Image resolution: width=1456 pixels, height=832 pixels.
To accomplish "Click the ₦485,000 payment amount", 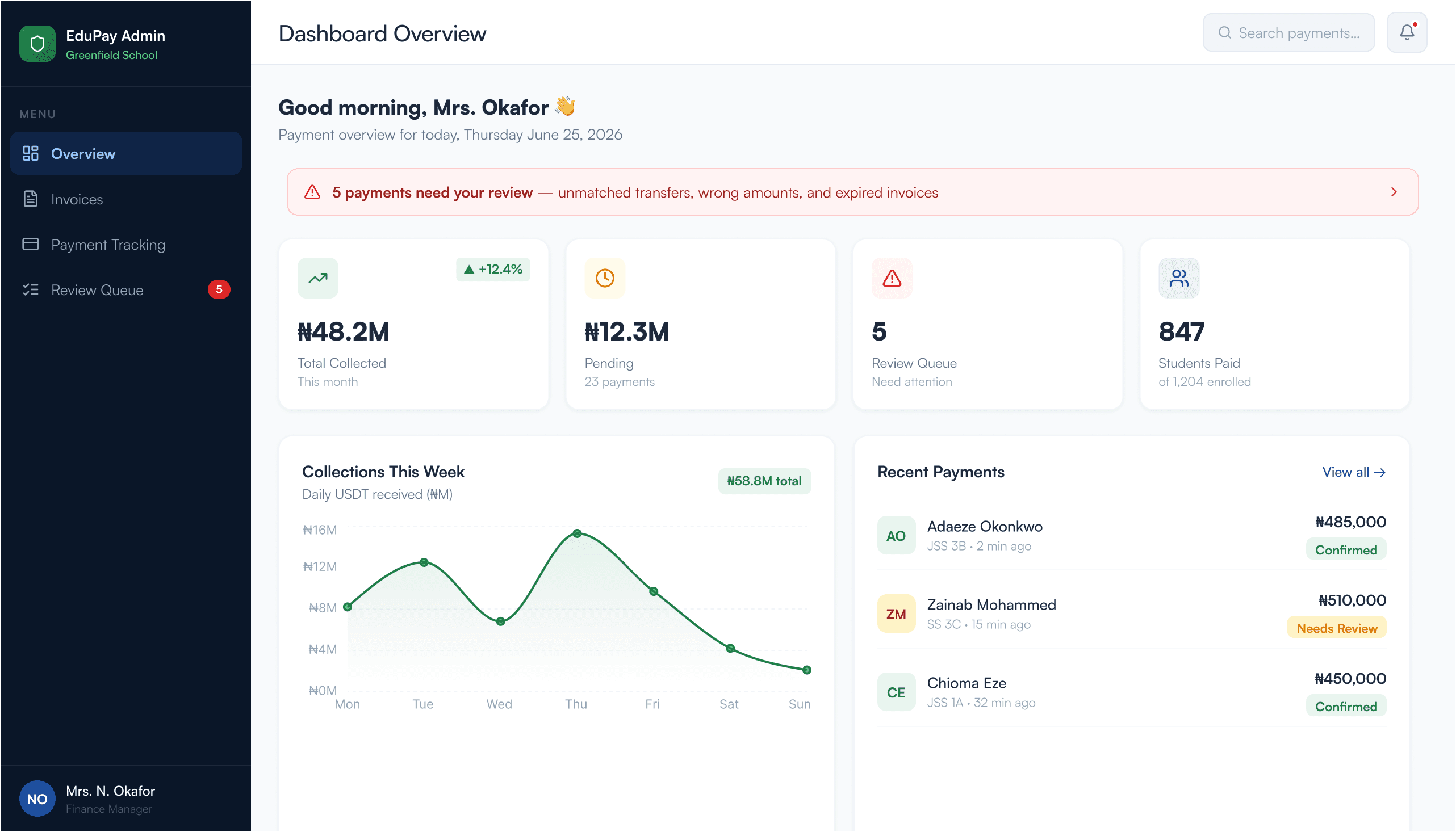I will tap(1352, 522).
